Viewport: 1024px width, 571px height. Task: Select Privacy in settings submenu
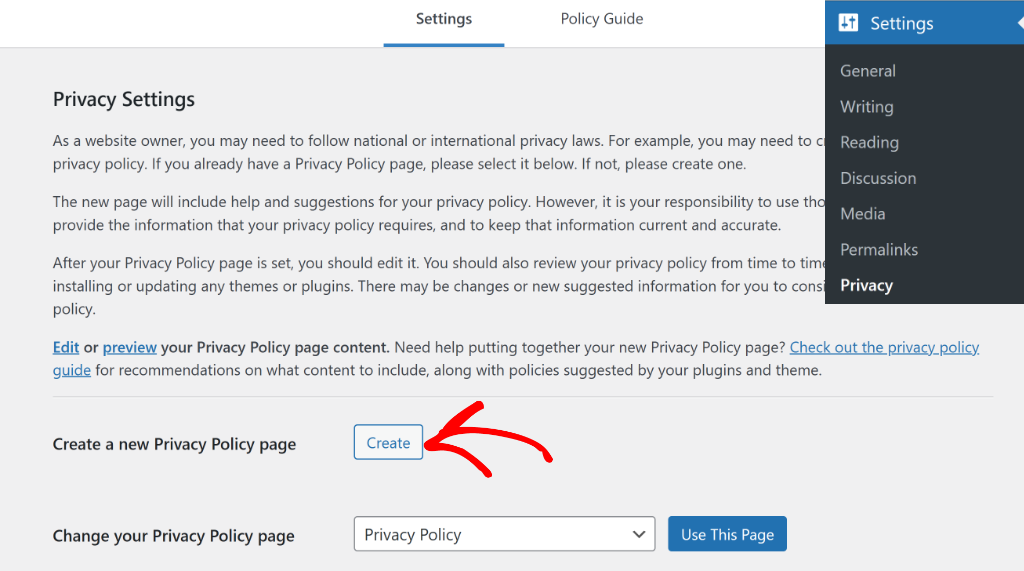[x=866, y=286]
